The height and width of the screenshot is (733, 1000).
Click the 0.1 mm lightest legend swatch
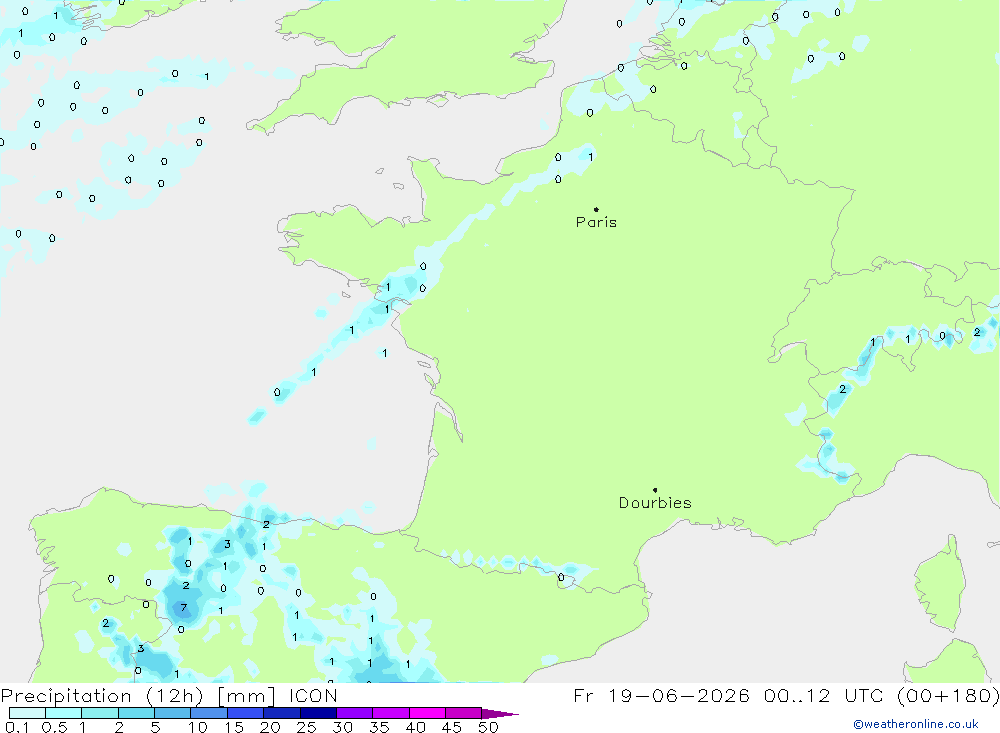27,713
